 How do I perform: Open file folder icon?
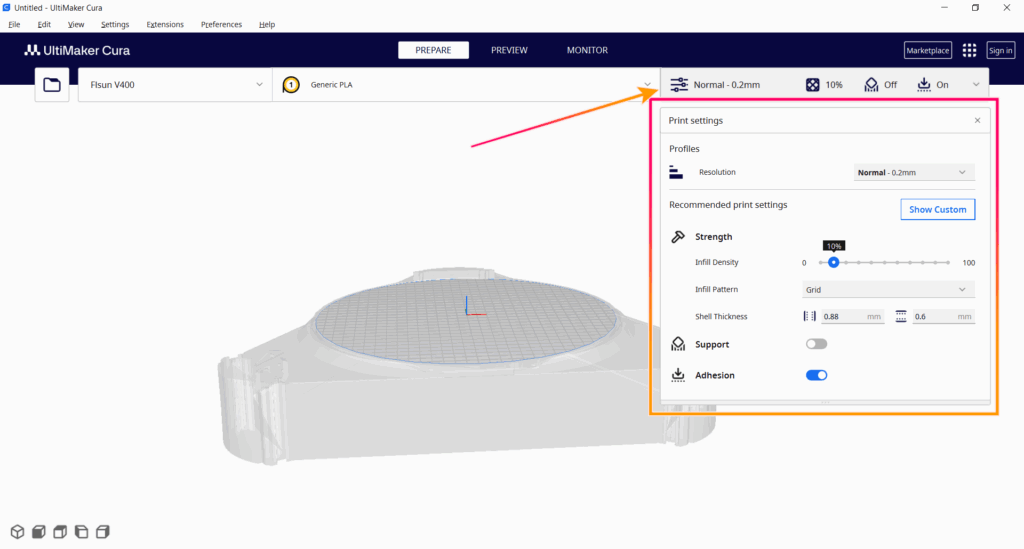tap(52, 85)
